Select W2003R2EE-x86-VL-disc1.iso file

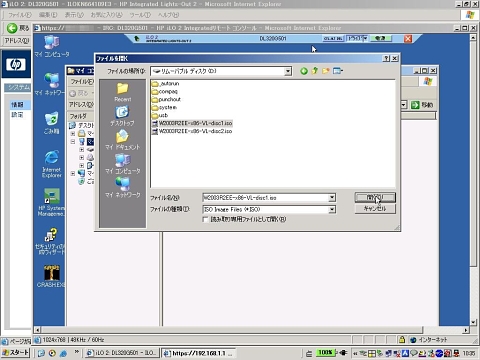click(192, 123)
